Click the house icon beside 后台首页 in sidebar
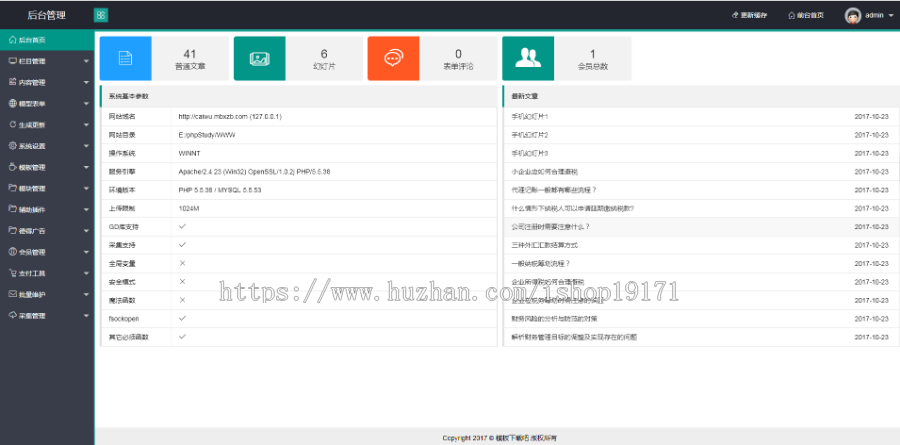This screenshot has width=900, height=445. [x=13, y=40]
